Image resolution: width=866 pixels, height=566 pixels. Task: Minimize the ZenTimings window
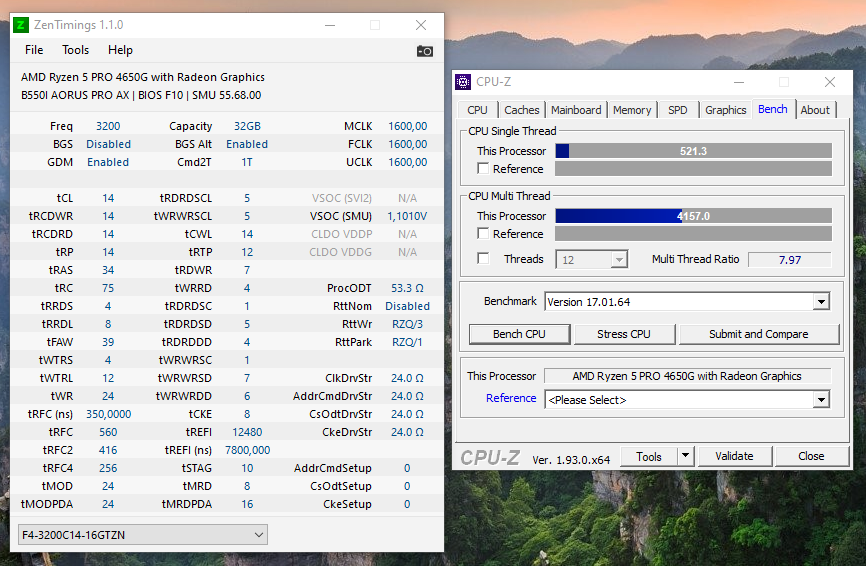(330, 25)
